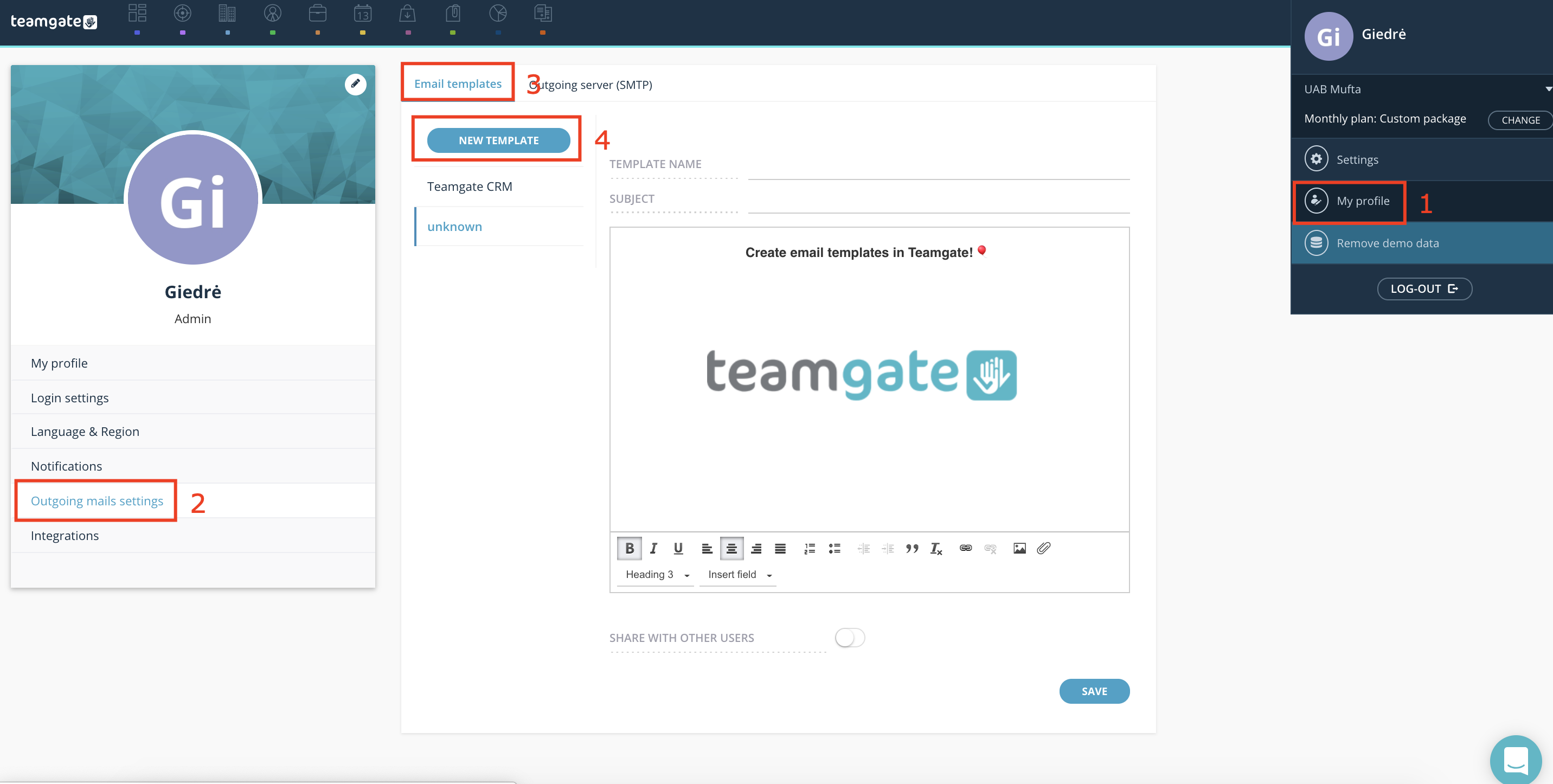Toggle bold formatting in editor
1553x784 pixels.
pos(629,548)
